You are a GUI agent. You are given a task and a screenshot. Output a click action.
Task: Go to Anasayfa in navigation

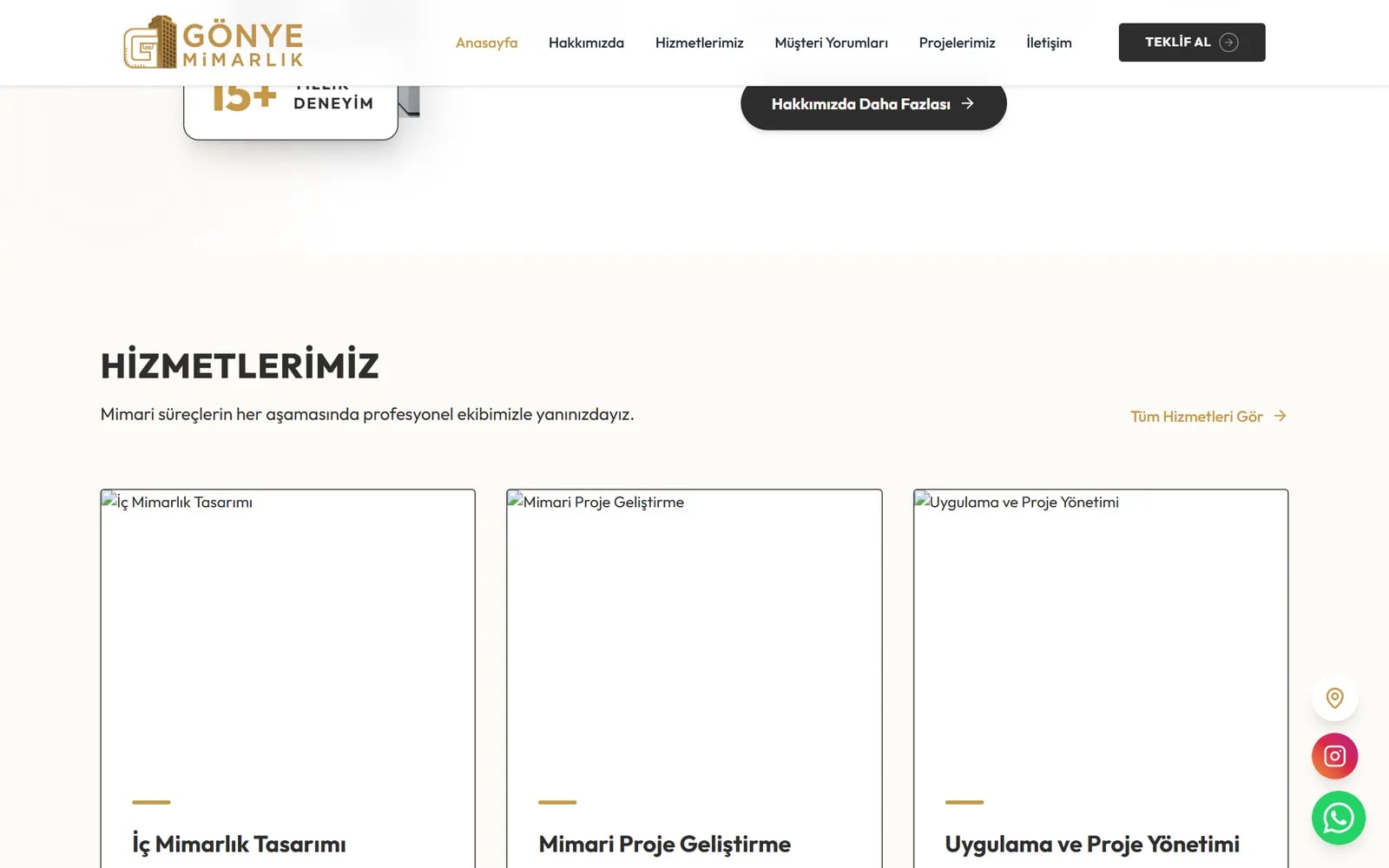coord(486,43)
